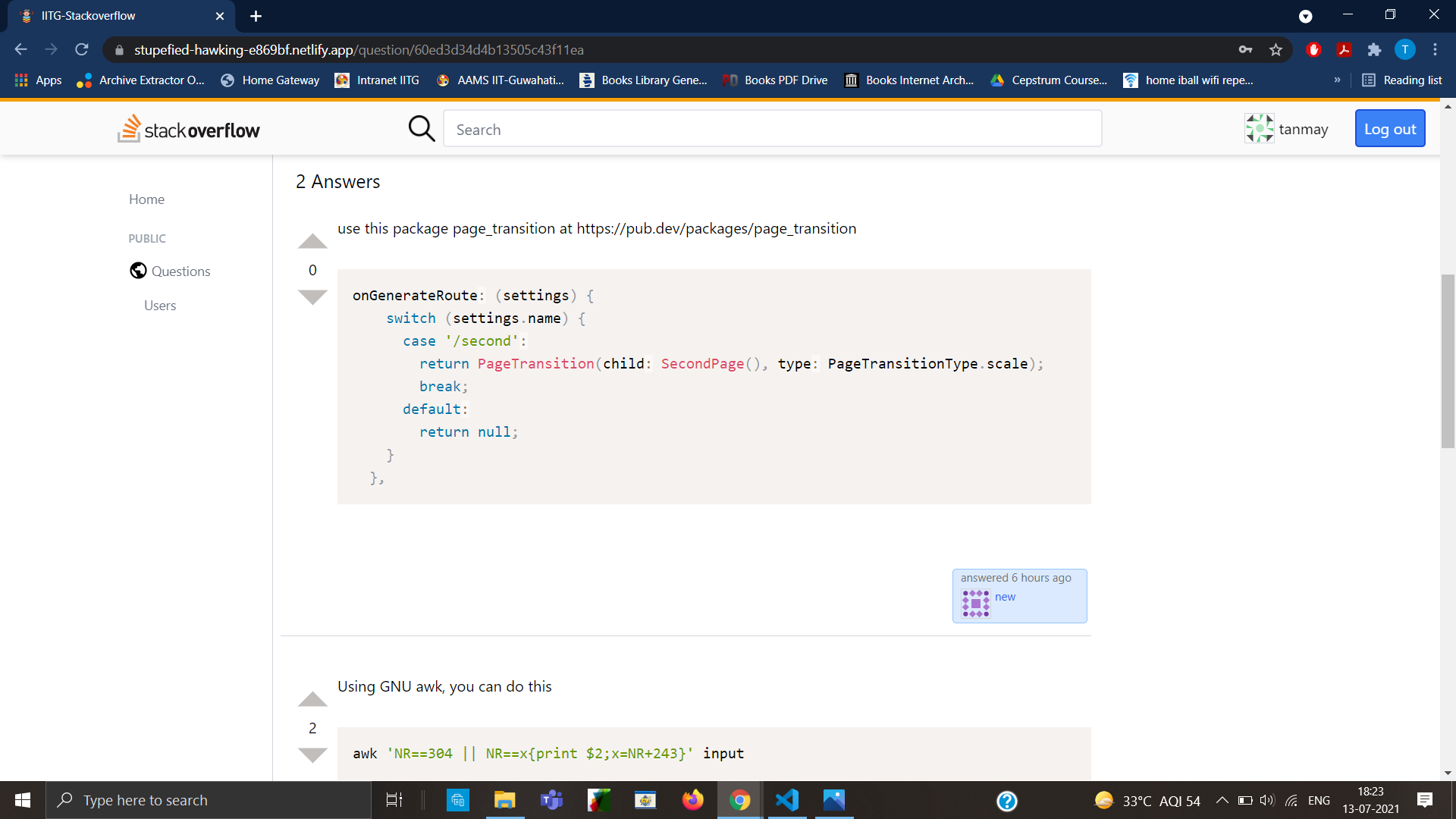
Task: Click the Stack Overflow logo
Action: click(189, 129)
